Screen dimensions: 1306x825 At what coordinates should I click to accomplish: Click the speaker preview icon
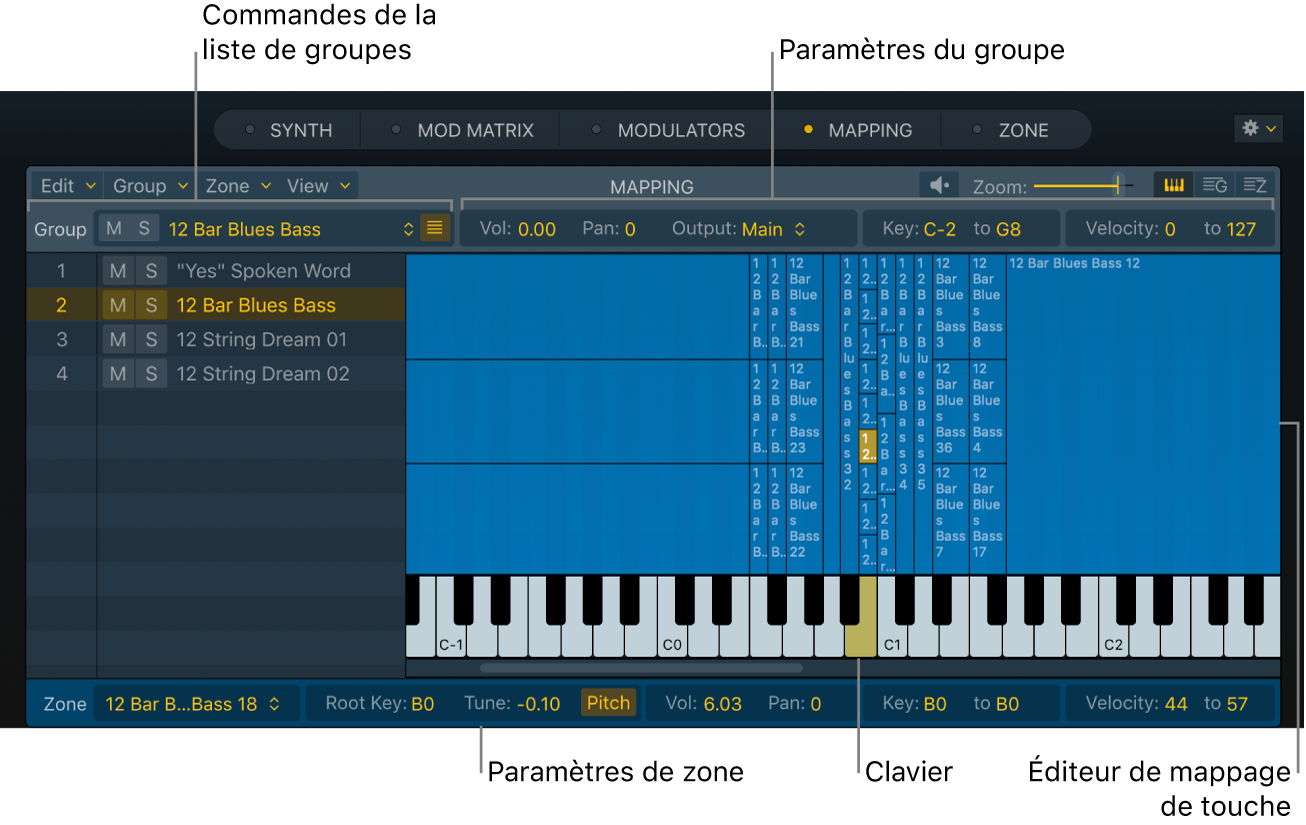pos(938,186)
